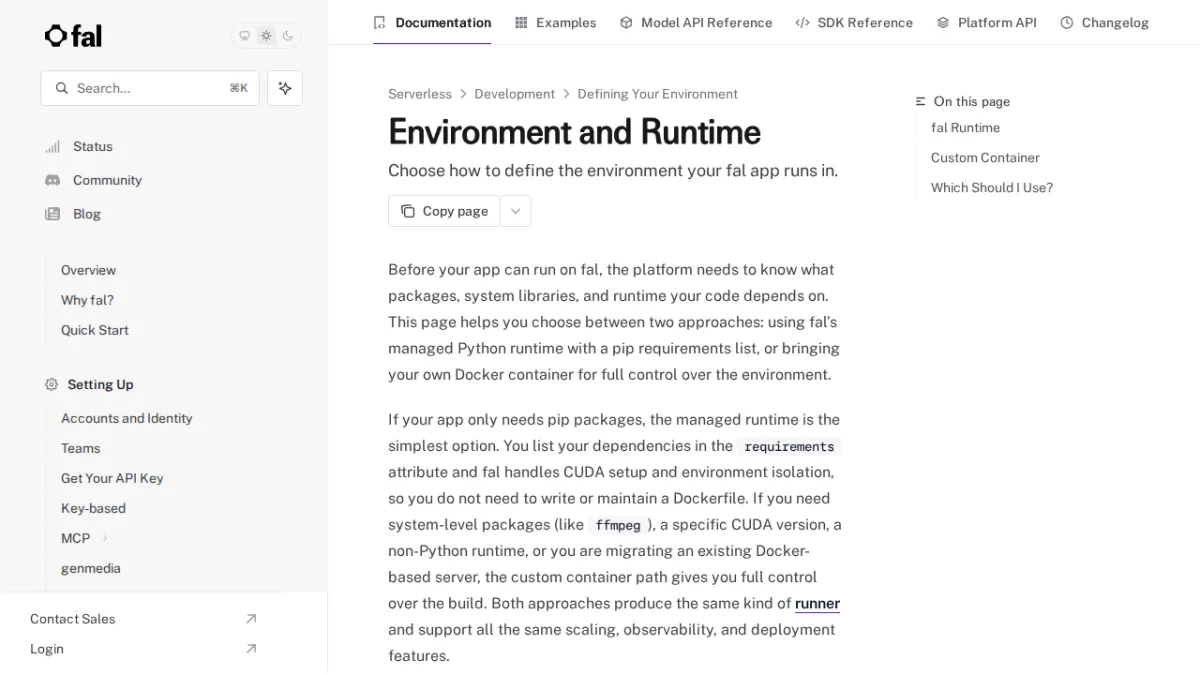Image resolution: width=1200 pixels, height=675 pixels.
Task: Switch to dark theme mode
Action: tap(288, 36)
